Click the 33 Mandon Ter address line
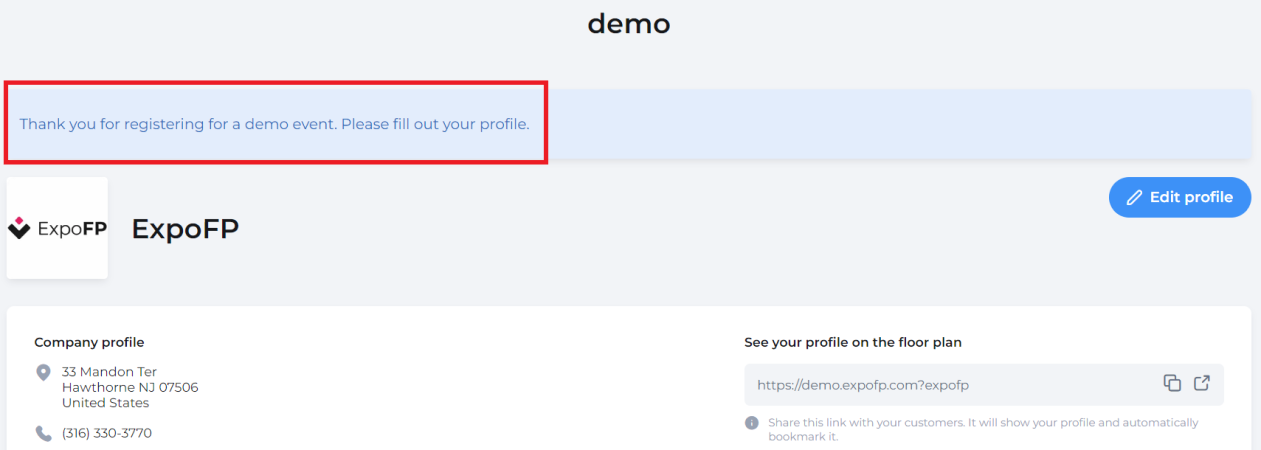1261x450 pixels. click(x=109, y=372)
